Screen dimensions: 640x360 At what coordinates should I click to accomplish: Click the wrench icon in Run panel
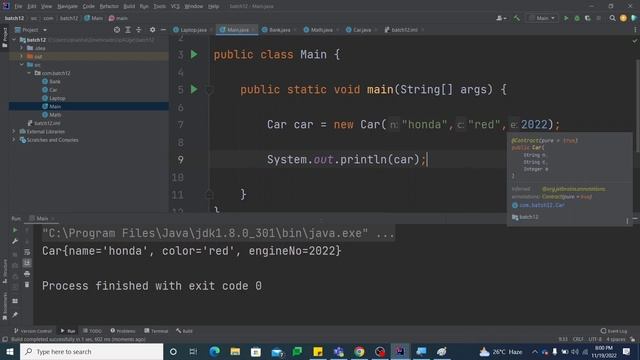pos(15,241)
